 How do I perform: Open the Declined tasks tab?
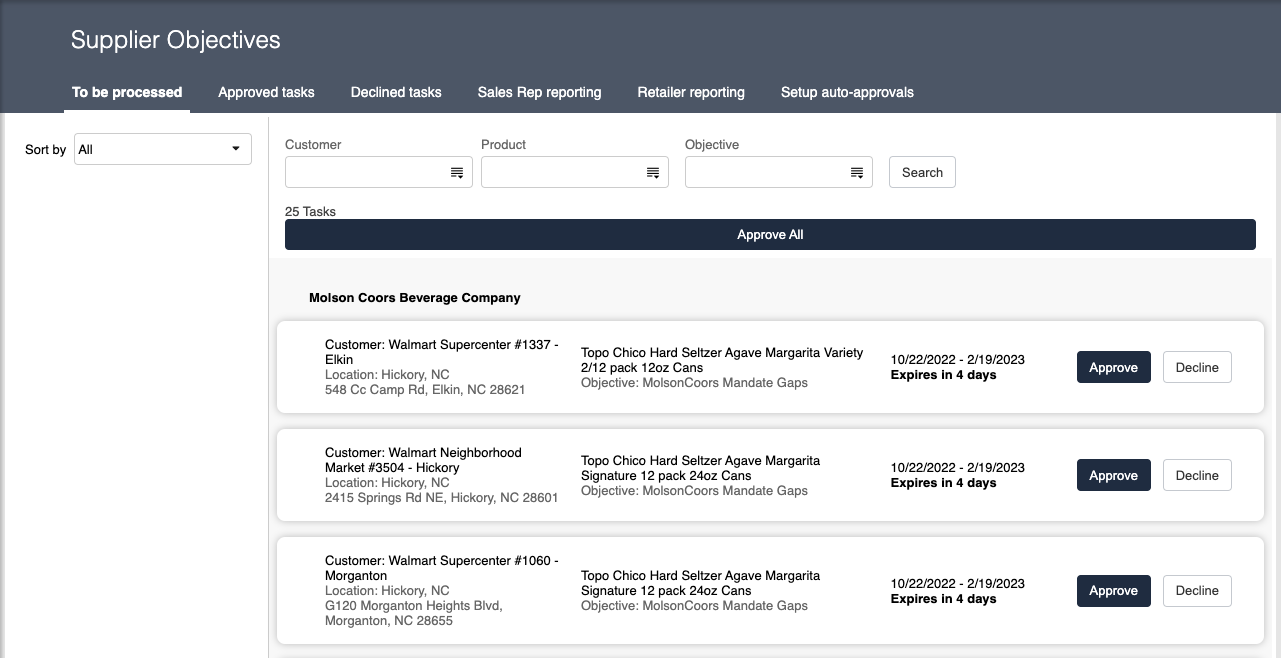click(396, 92)
